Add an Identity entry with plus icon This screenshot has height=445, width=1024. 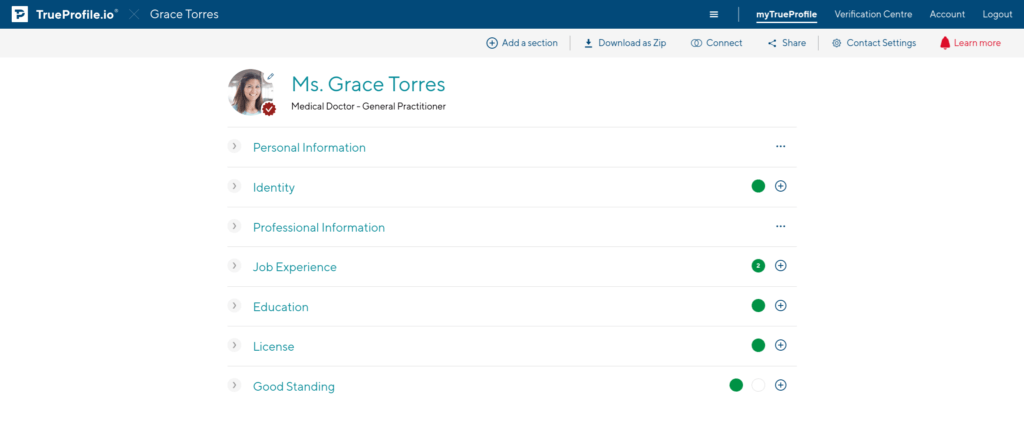(780, 186)
